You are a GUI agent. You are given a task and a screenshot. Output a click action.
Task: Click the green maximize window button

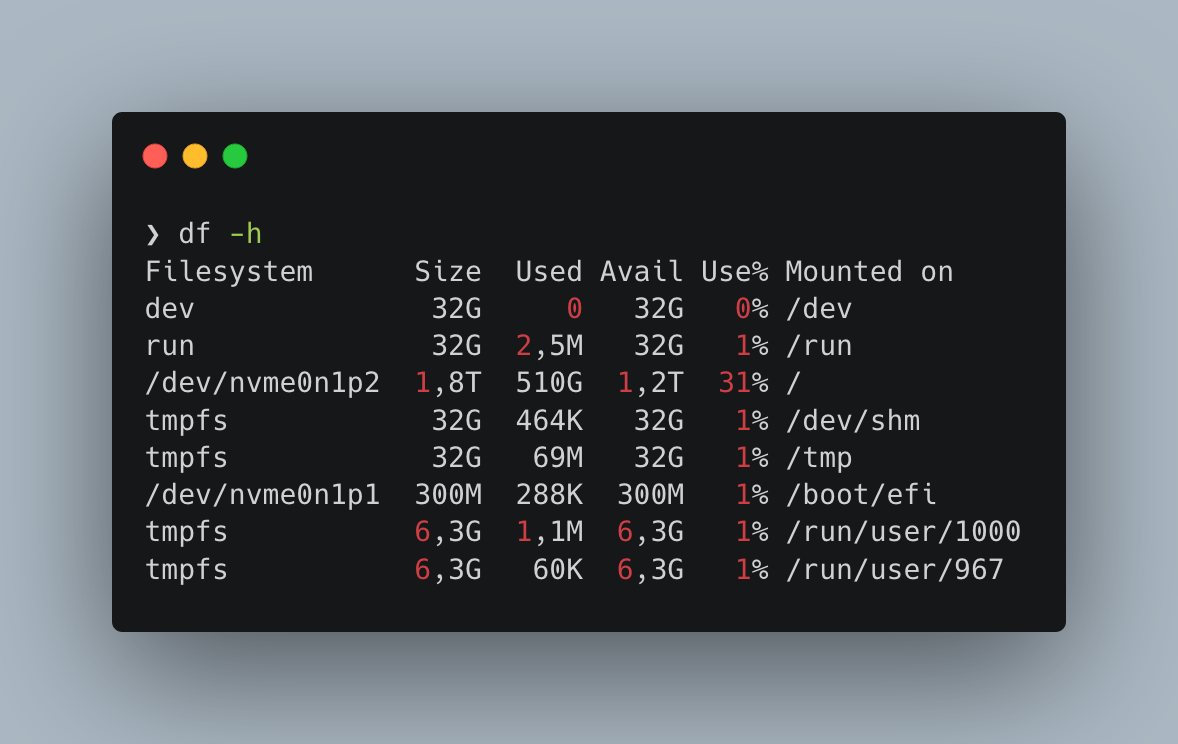(x=235, y=156)
